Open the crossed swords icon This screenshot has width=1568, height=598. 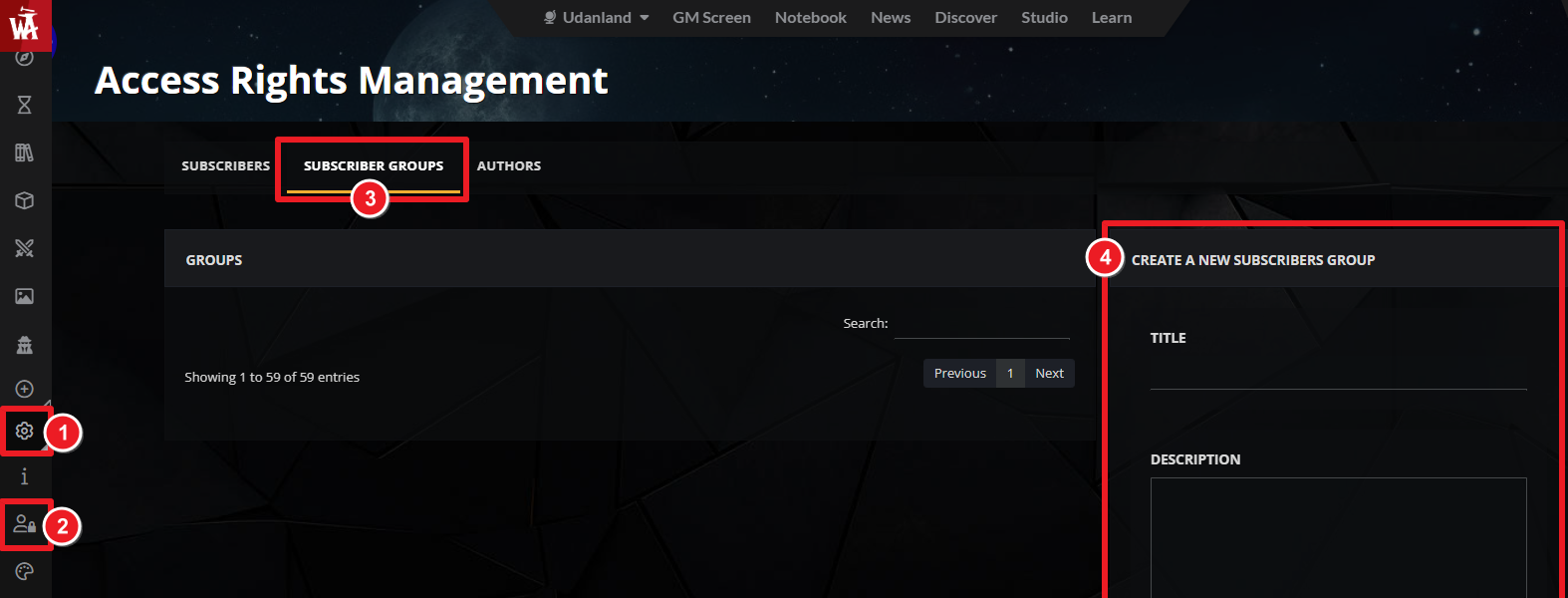[x=25, y=248]
